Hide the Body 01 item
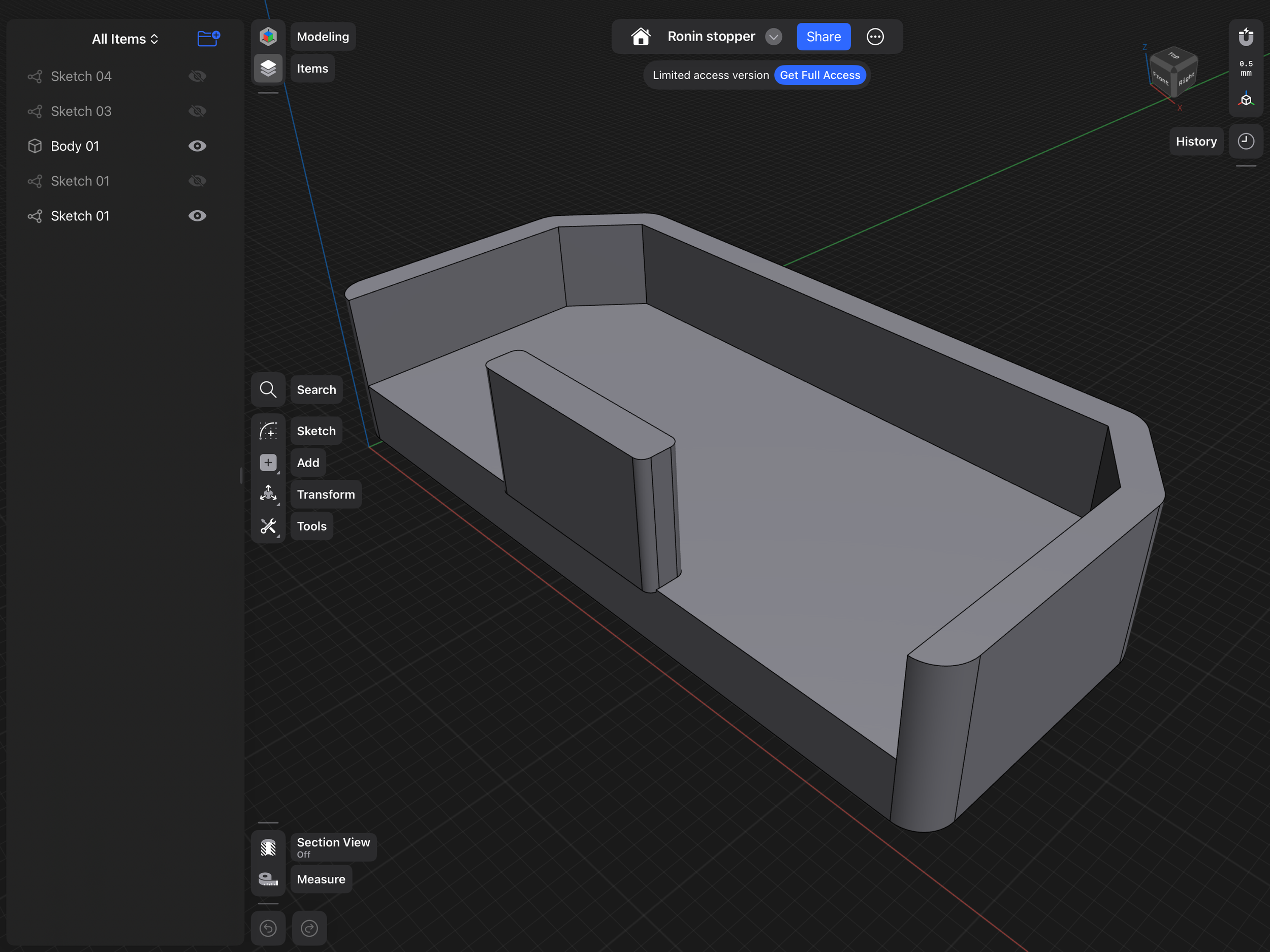This screenshot has width=1270, height=952. [x=197, y=146]
